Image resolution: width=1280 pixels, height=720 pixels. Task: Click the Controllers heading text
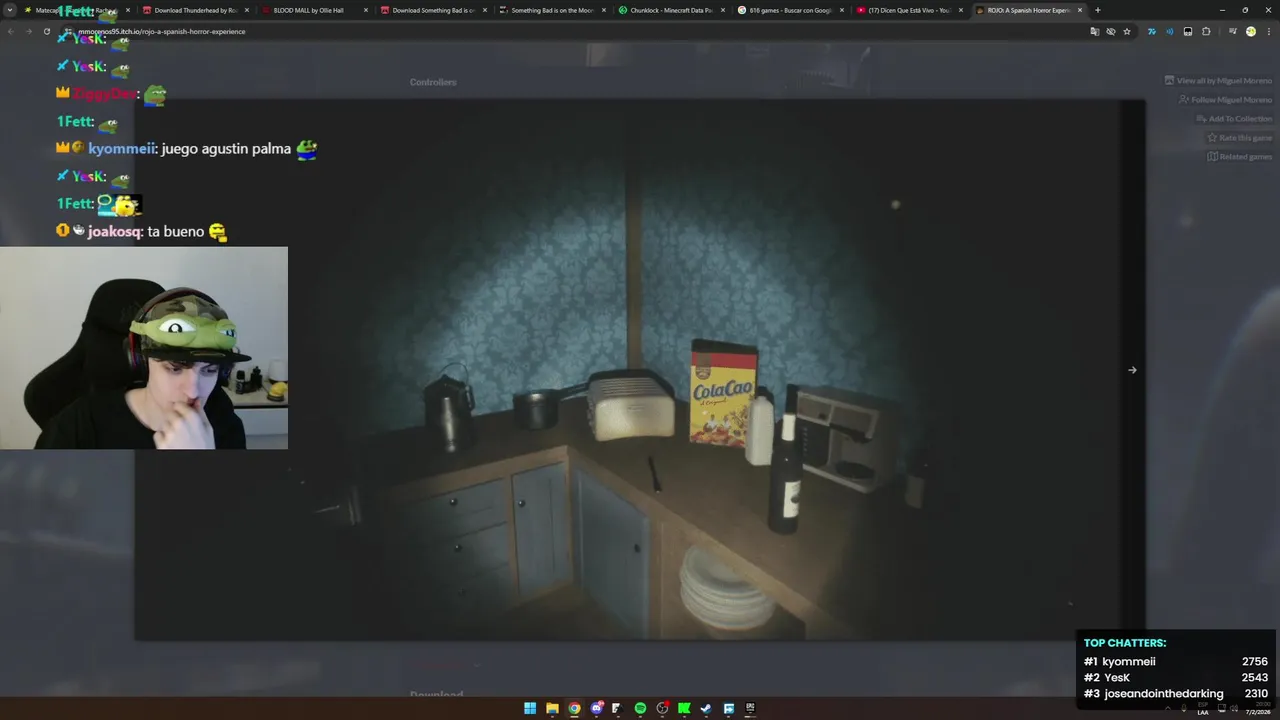(433, 82)
